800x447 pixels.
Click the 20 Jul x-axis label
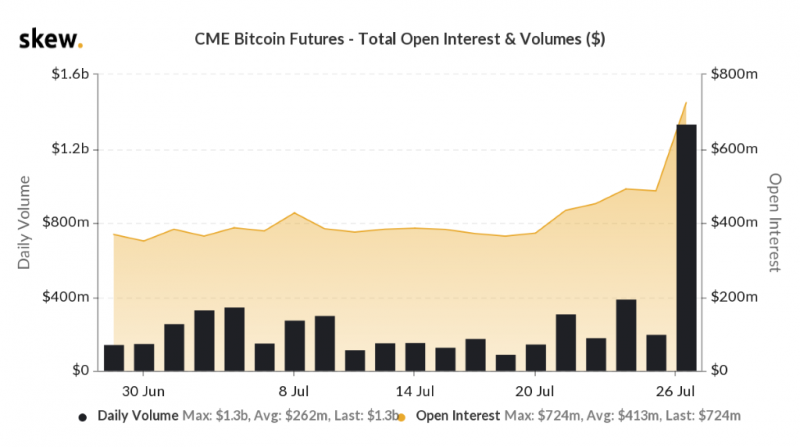point(534,391)
